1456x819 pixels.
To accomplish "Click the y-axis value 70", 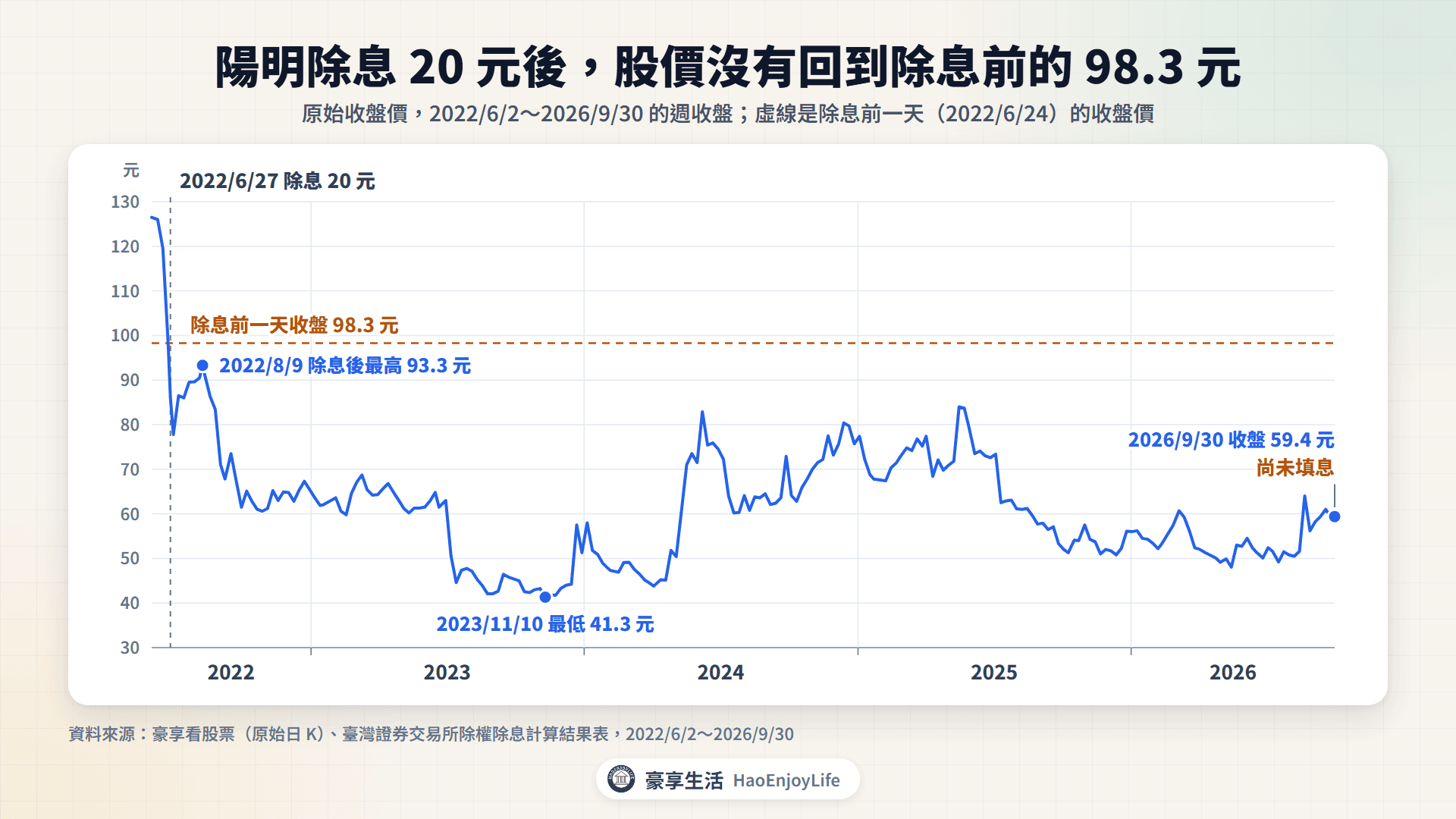I will [x=130, y=469].
